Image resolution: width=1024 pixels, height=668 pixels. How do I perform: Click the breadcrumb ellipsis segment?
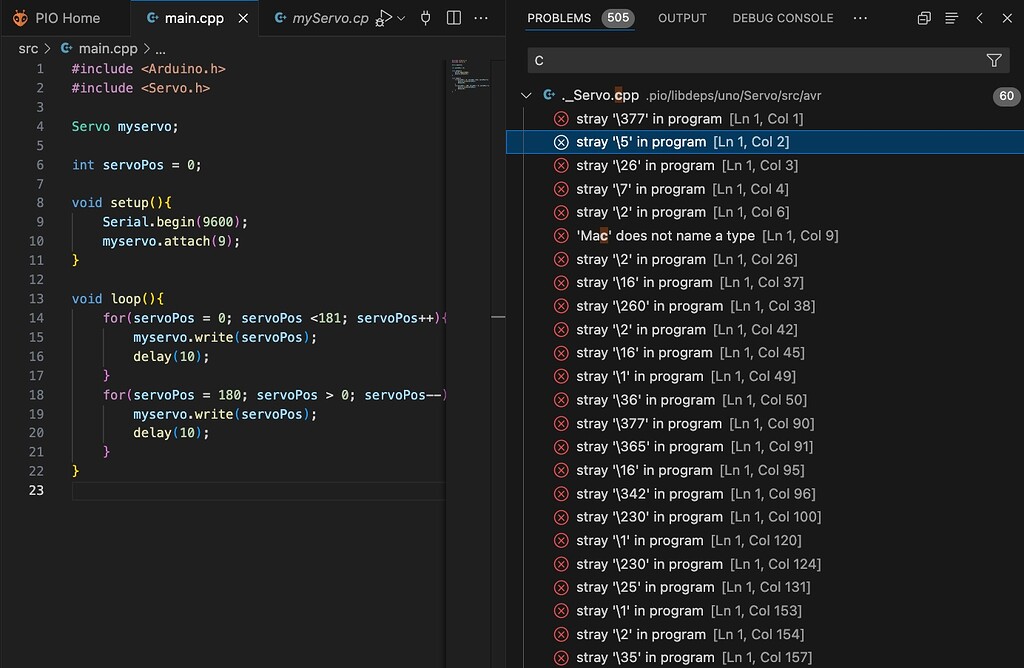161,49
